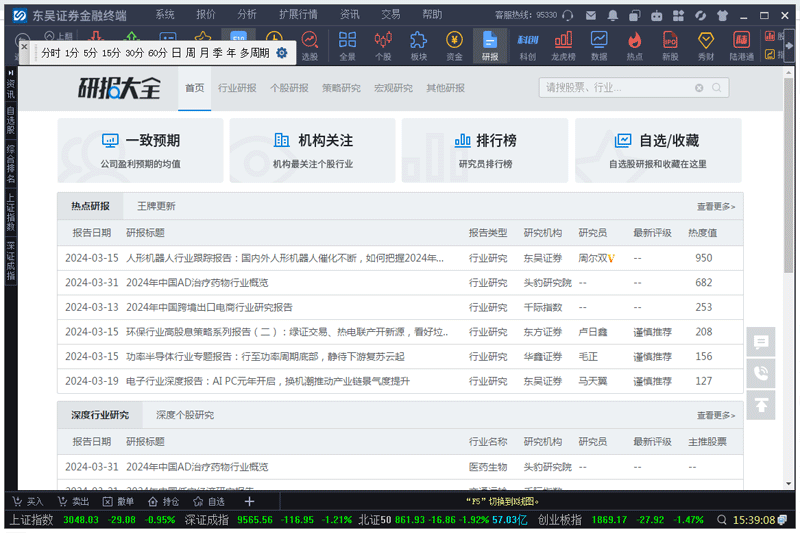Switch to the 王牌更新 tab
This screenshot has height=533, width=800.
[x=156, y=206]
